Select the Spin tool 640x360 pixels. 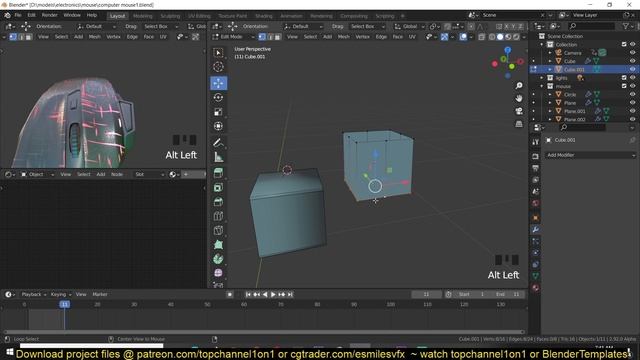218,259
